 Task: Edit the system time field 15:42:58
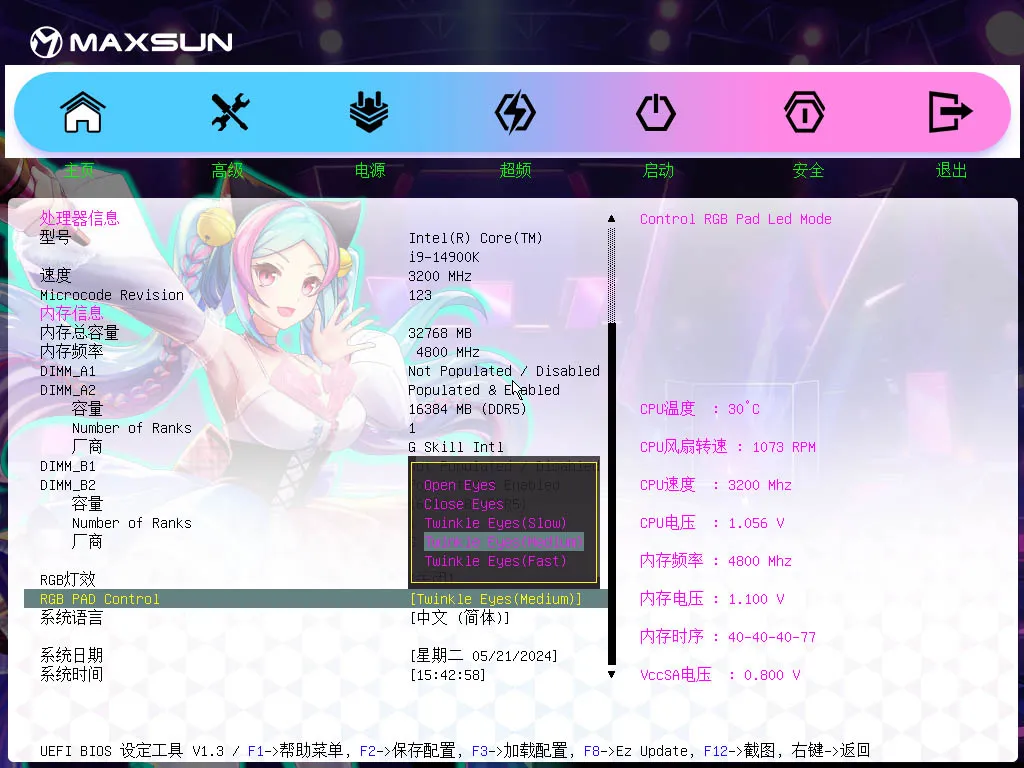(447, 675)
